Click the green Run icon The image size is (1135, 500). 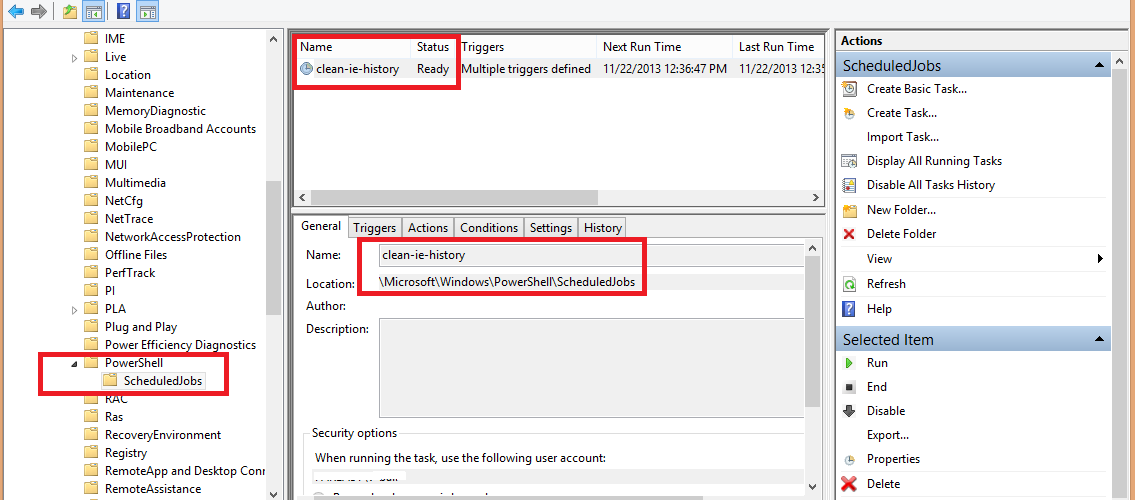[849, 363]
